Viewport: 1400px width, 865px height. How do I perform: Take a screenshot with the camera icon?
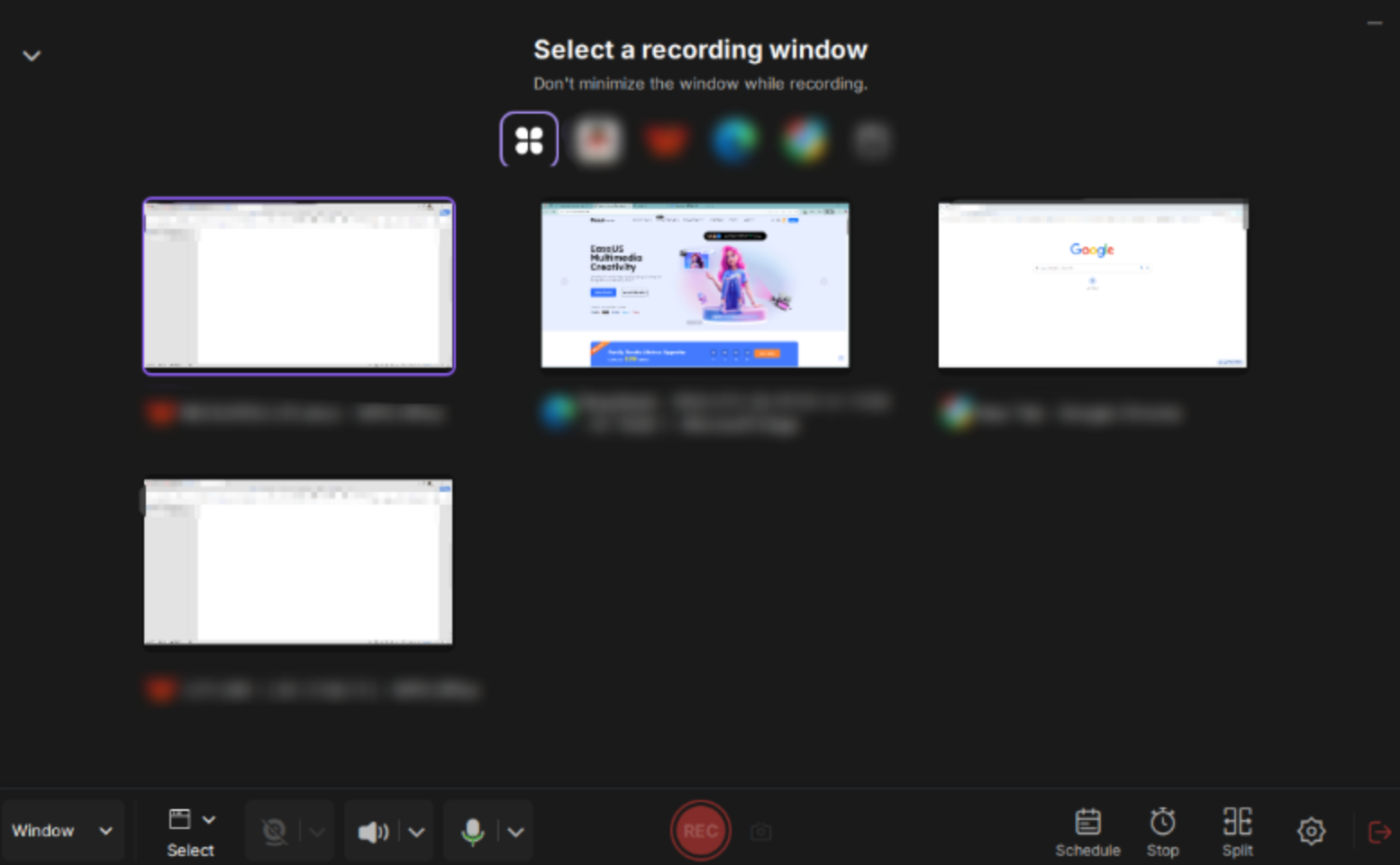coord(760,831)
